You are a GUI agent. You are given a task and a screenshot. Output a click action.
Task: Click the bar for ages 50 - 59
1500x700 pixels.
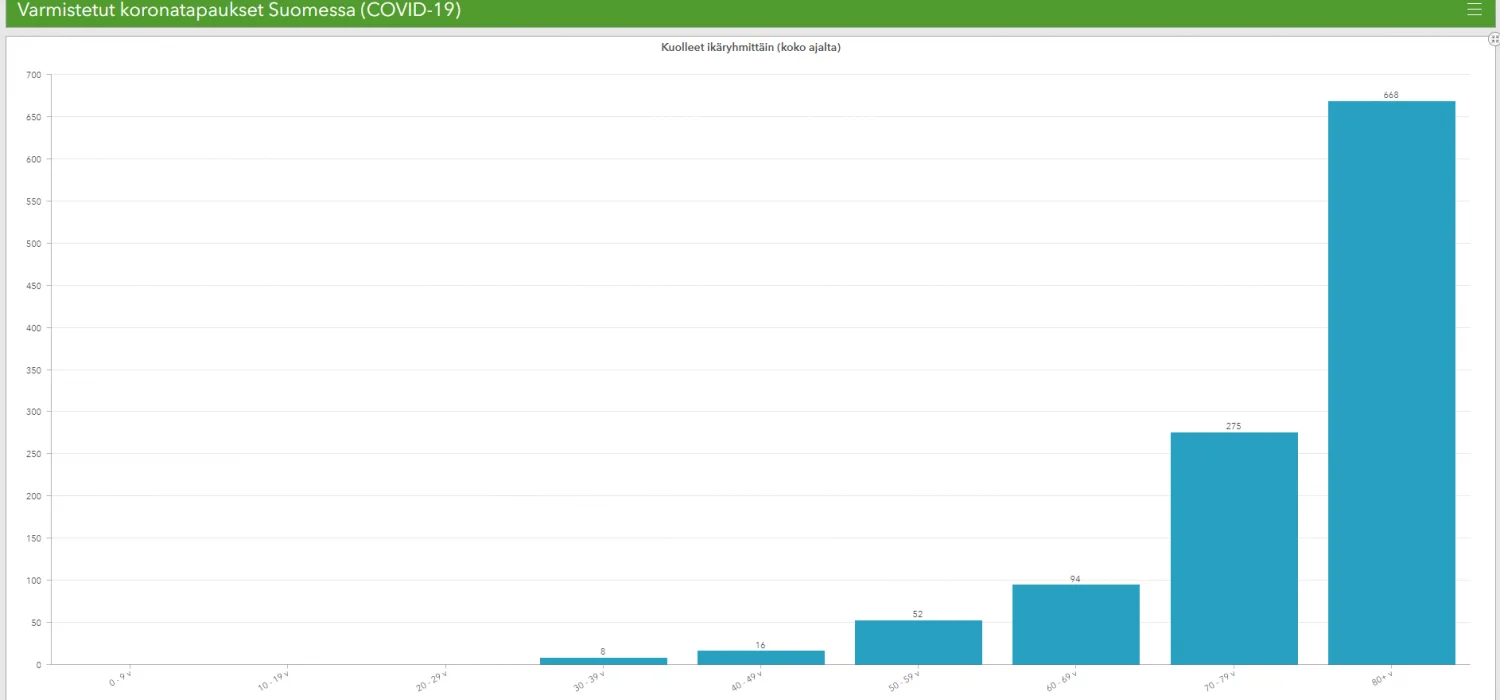coord(918,642)
